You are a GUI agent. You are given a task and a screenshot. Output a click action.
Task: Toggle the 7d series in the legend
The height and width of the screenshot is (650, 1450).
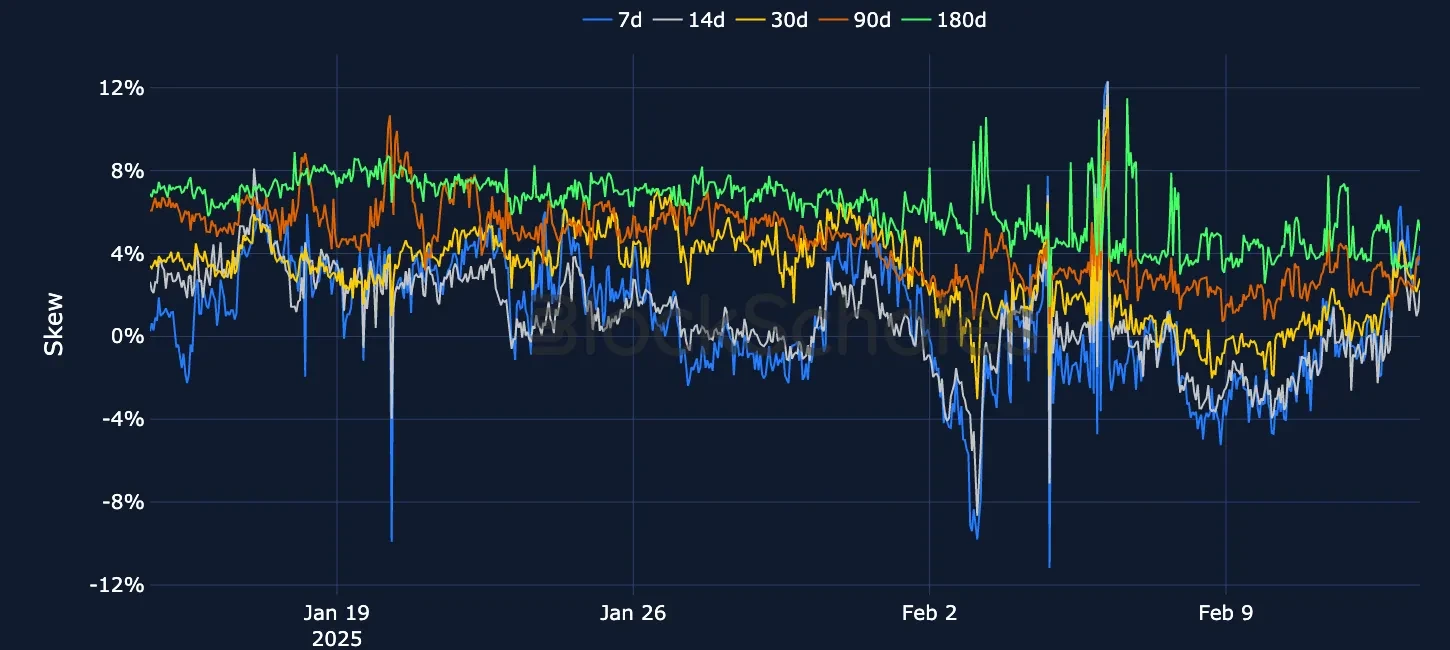click(x=630, y=19)
